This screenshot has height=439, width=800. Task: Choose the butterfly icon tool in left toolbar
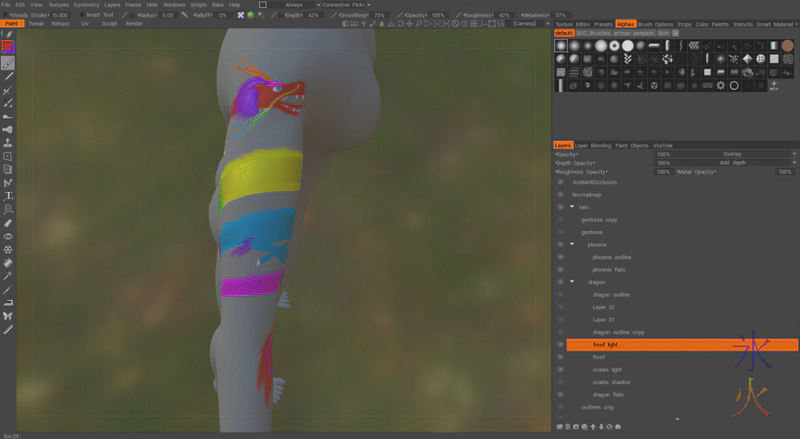[x=8, y=316]
